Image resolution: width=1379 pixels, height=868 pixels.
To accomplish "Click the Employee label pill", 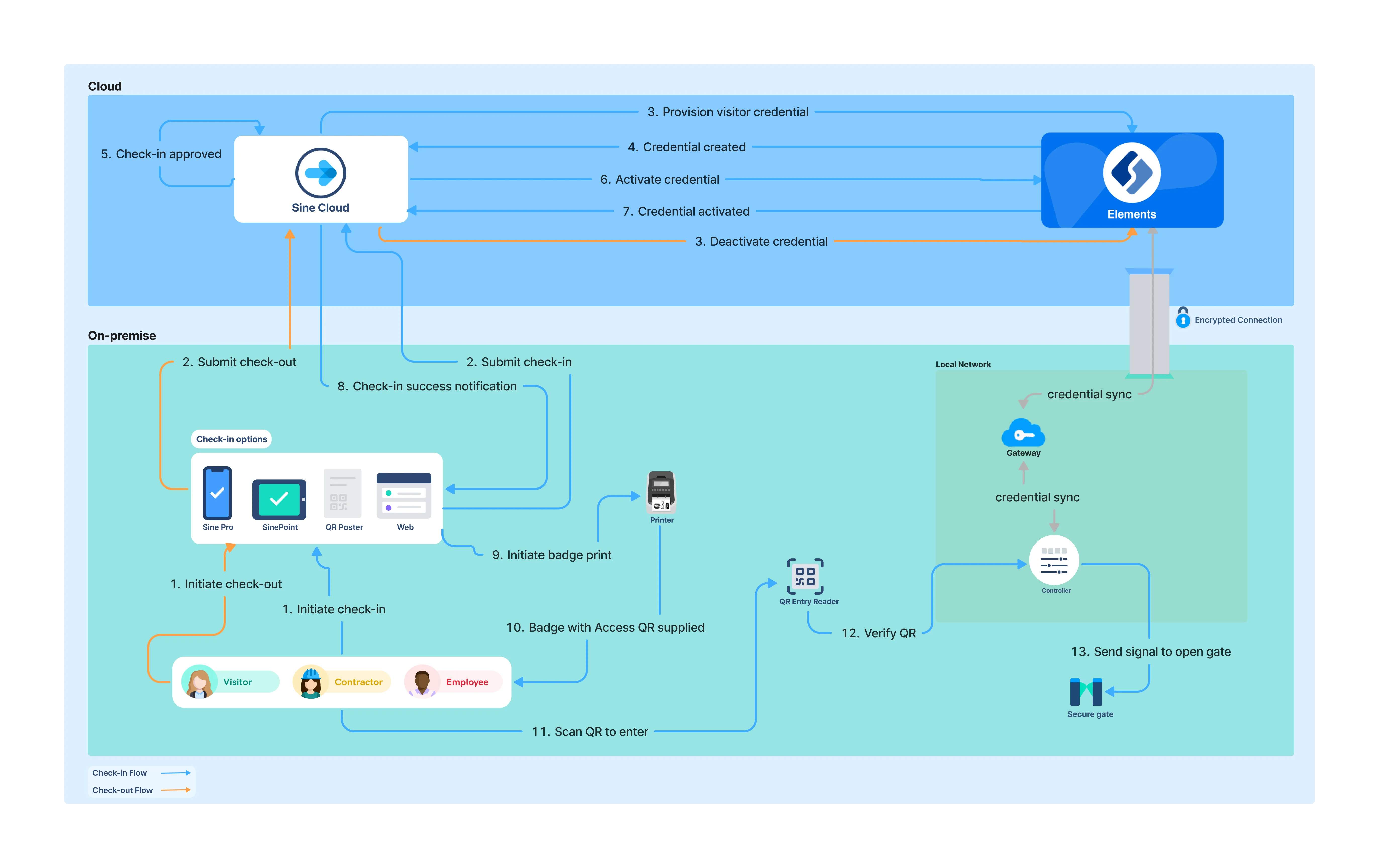I will pyautogui.click(x=470, y=682).
